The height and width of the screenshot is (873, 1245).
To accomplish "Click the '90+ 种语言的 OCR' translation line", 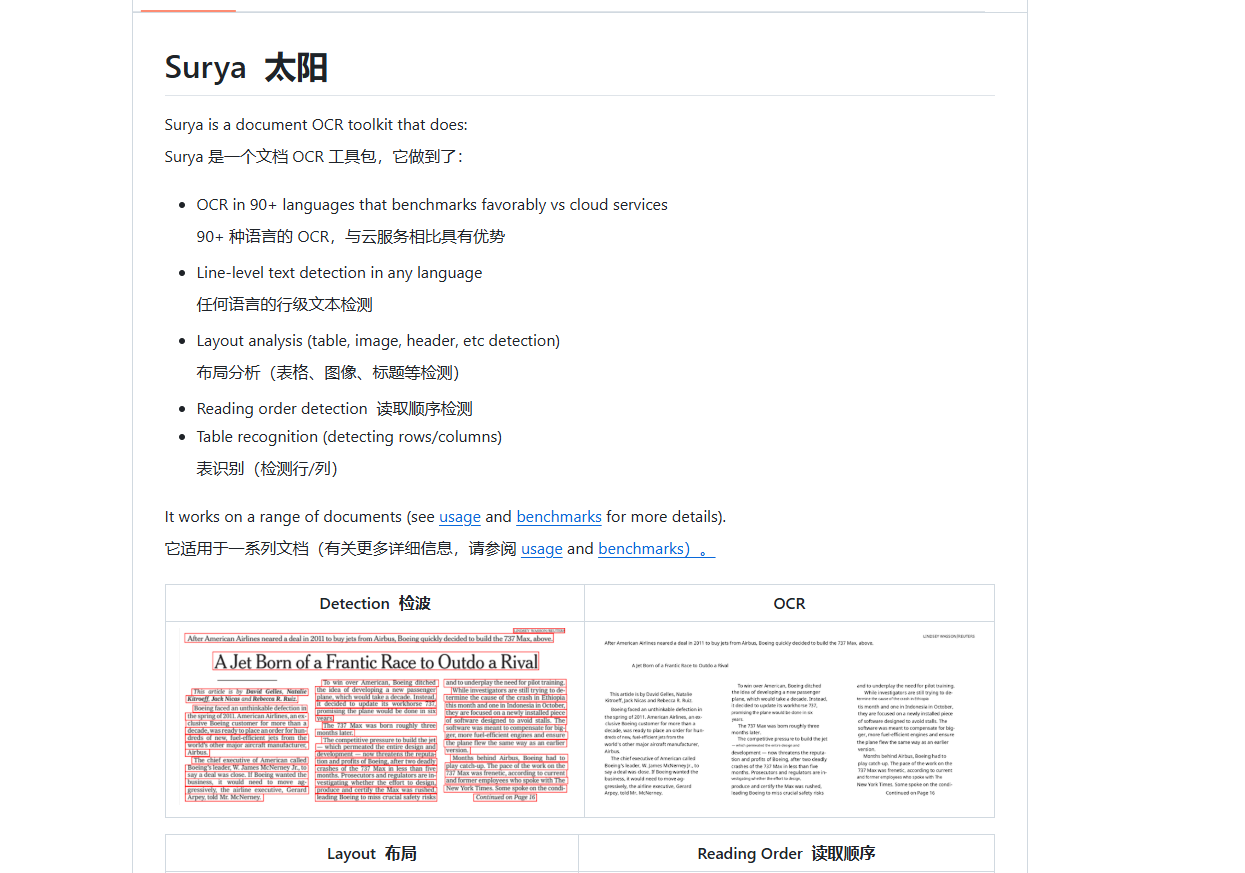I will (351, 237).
